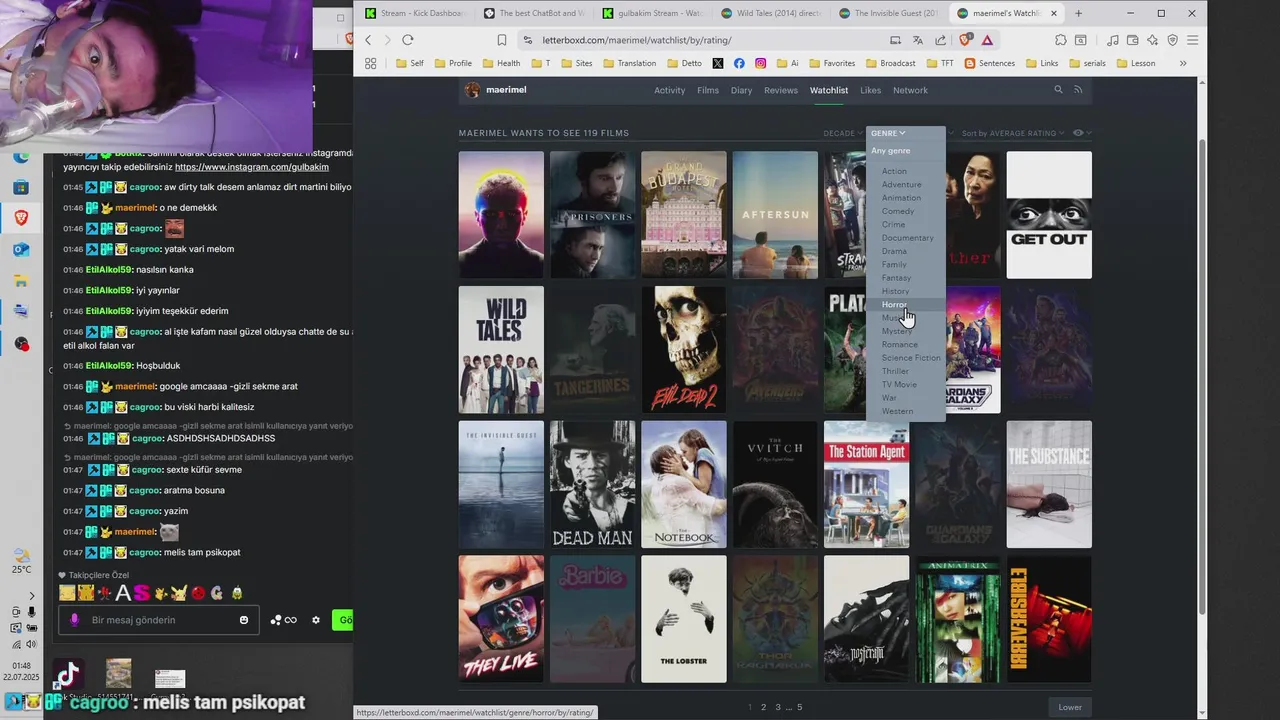Click maerimel profile name link
Viewport: 1280px width, 720px height.
coord(506,90)
